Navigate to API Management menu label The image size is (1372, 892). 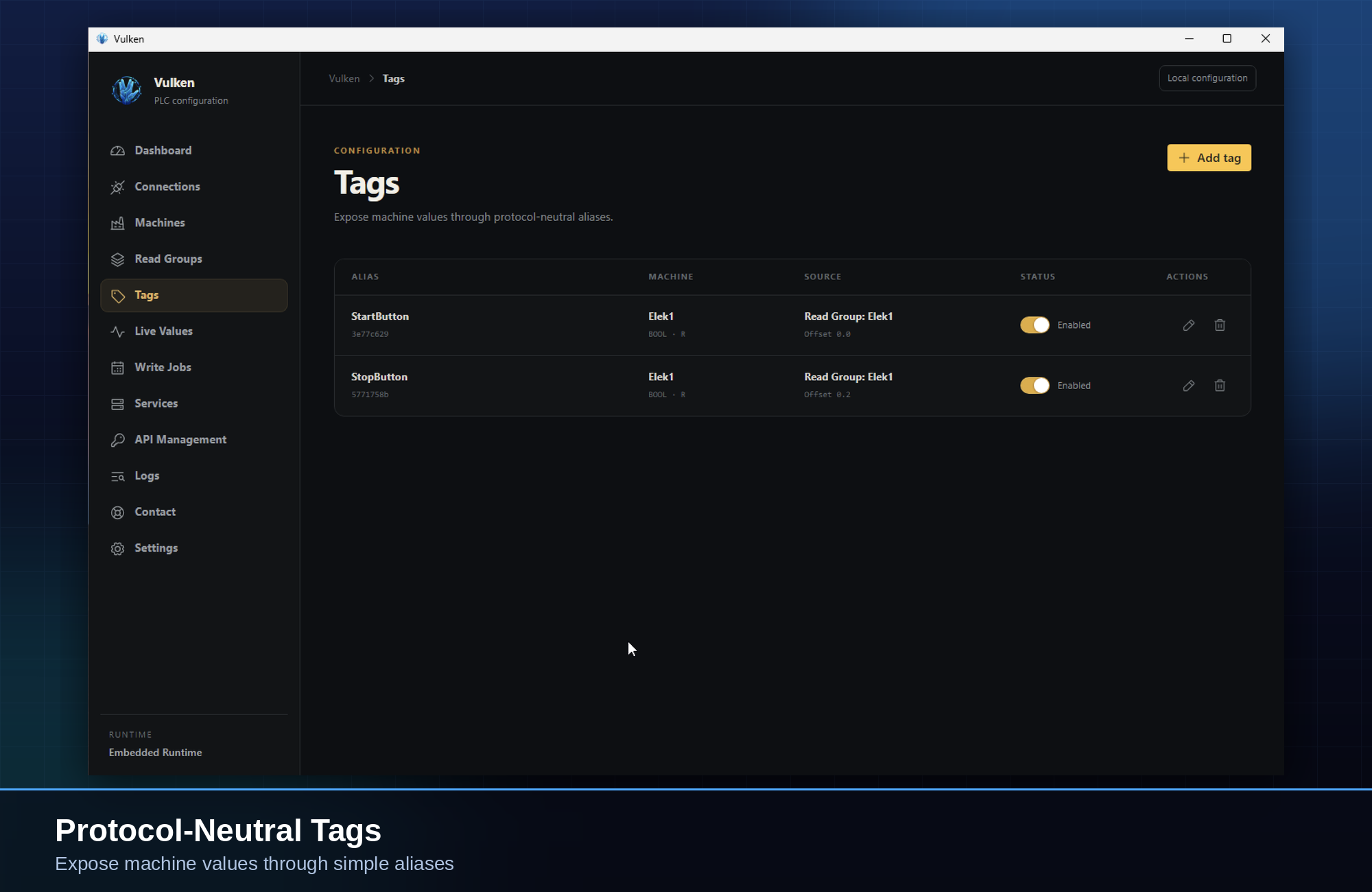(x=180, y=439)
